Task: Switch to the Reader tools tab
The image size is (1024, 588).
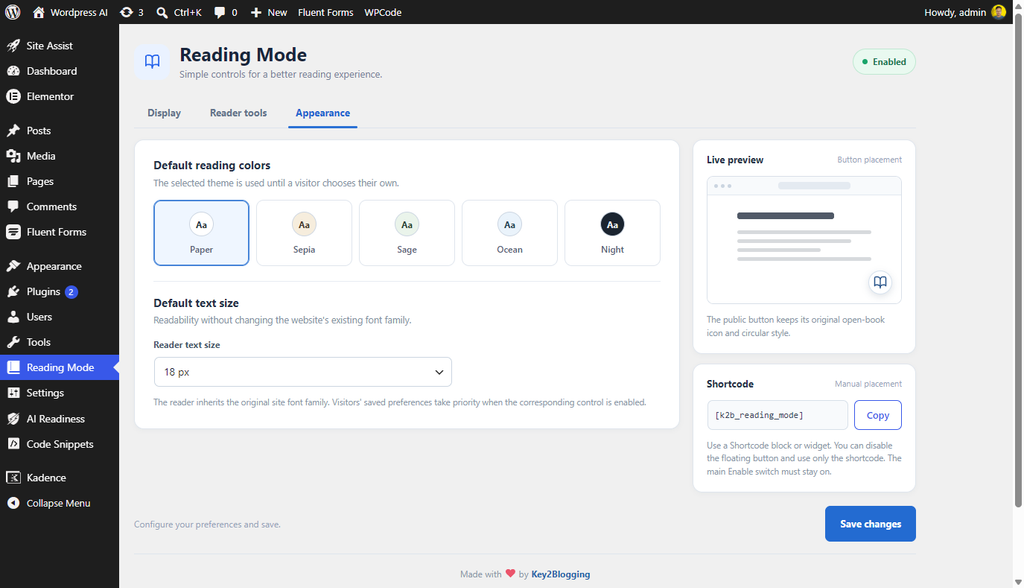Action: click(238, 113)
